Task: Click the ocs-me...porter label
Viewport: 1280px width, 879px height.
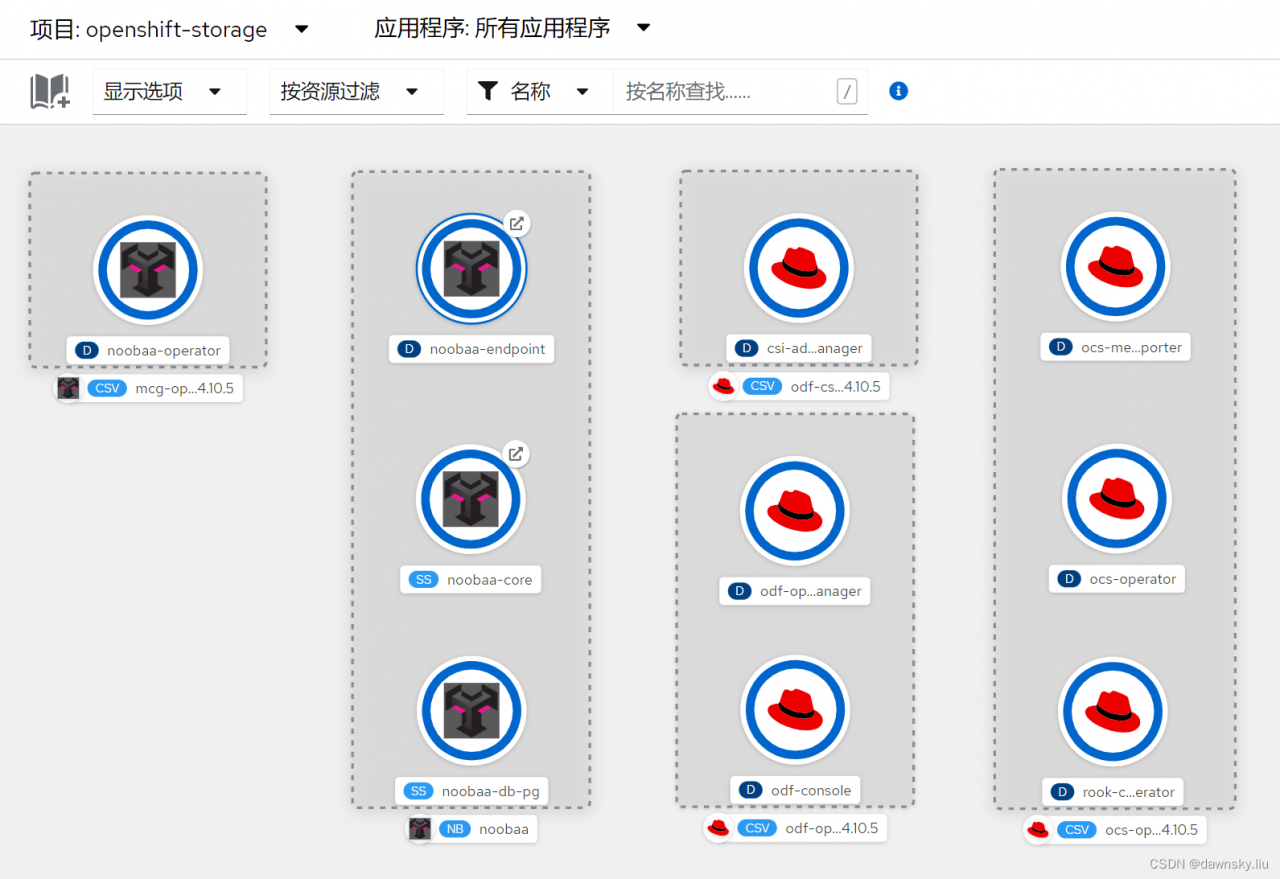Action: click(x=1115, y=347)
